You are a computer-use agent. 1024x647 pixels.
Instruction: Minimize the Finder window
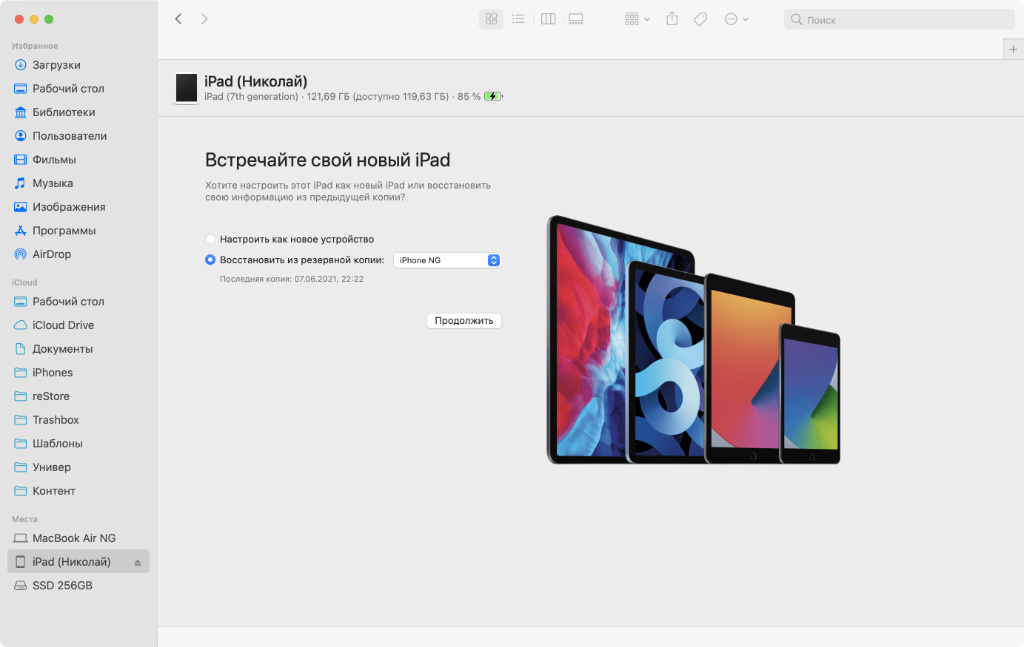click(34, 19)
